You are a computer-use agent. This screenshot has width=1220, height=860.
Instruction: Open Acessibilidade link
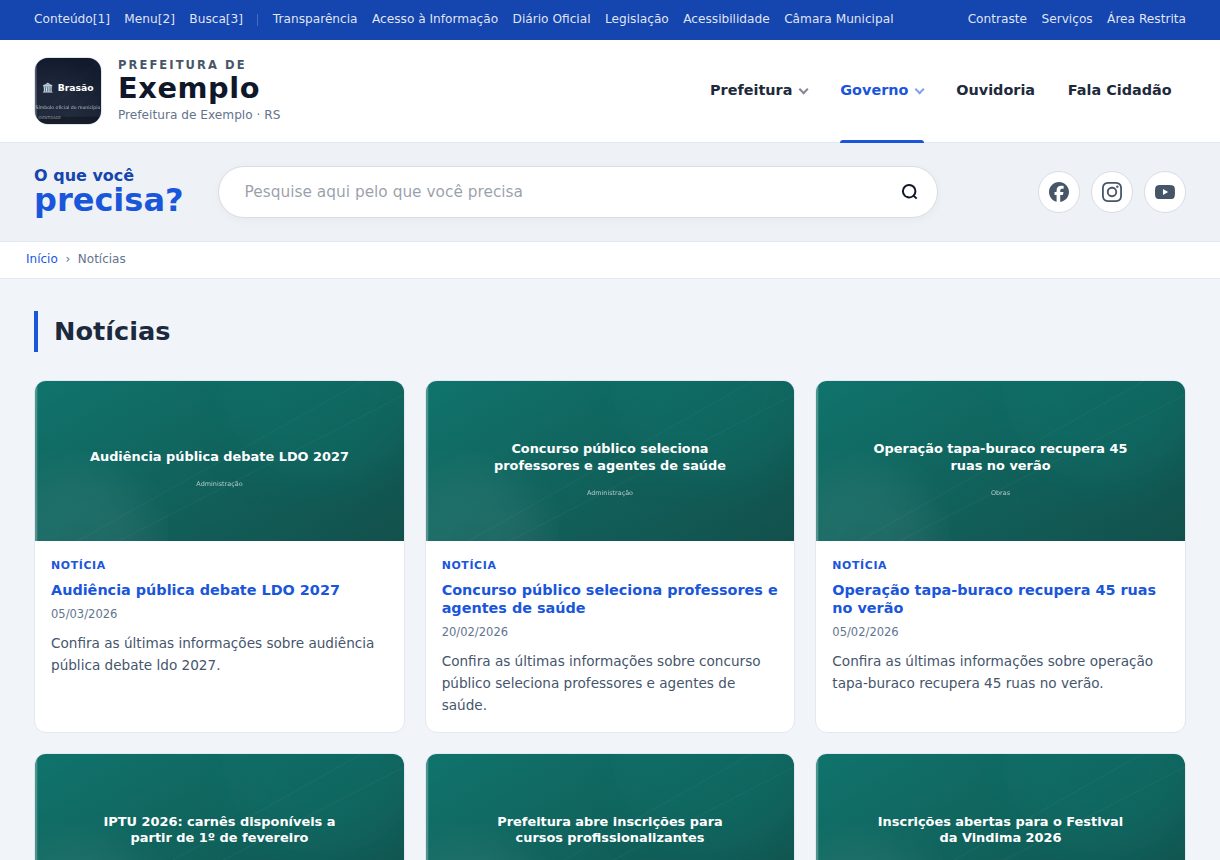coord(726,19)
